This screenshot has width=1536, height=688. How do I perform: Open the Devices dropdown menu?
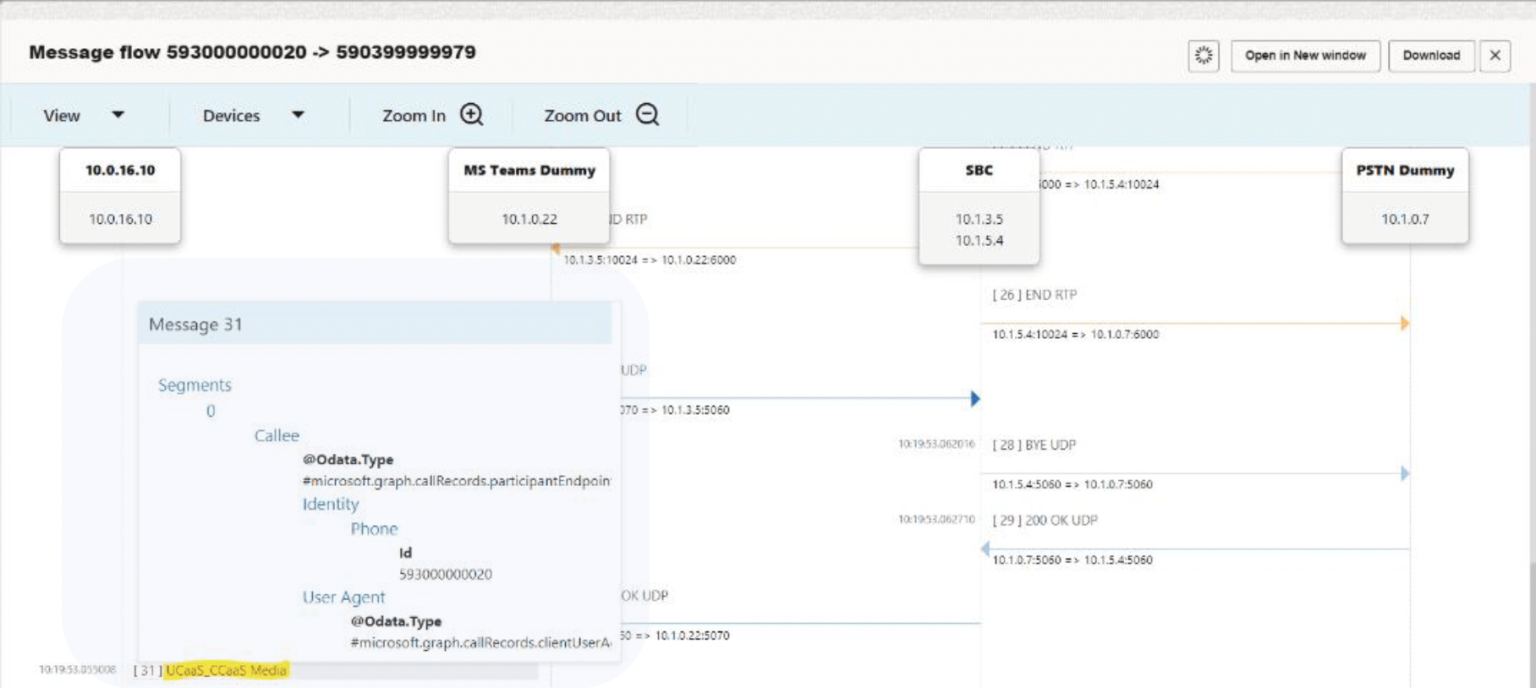tap(253, 116)
